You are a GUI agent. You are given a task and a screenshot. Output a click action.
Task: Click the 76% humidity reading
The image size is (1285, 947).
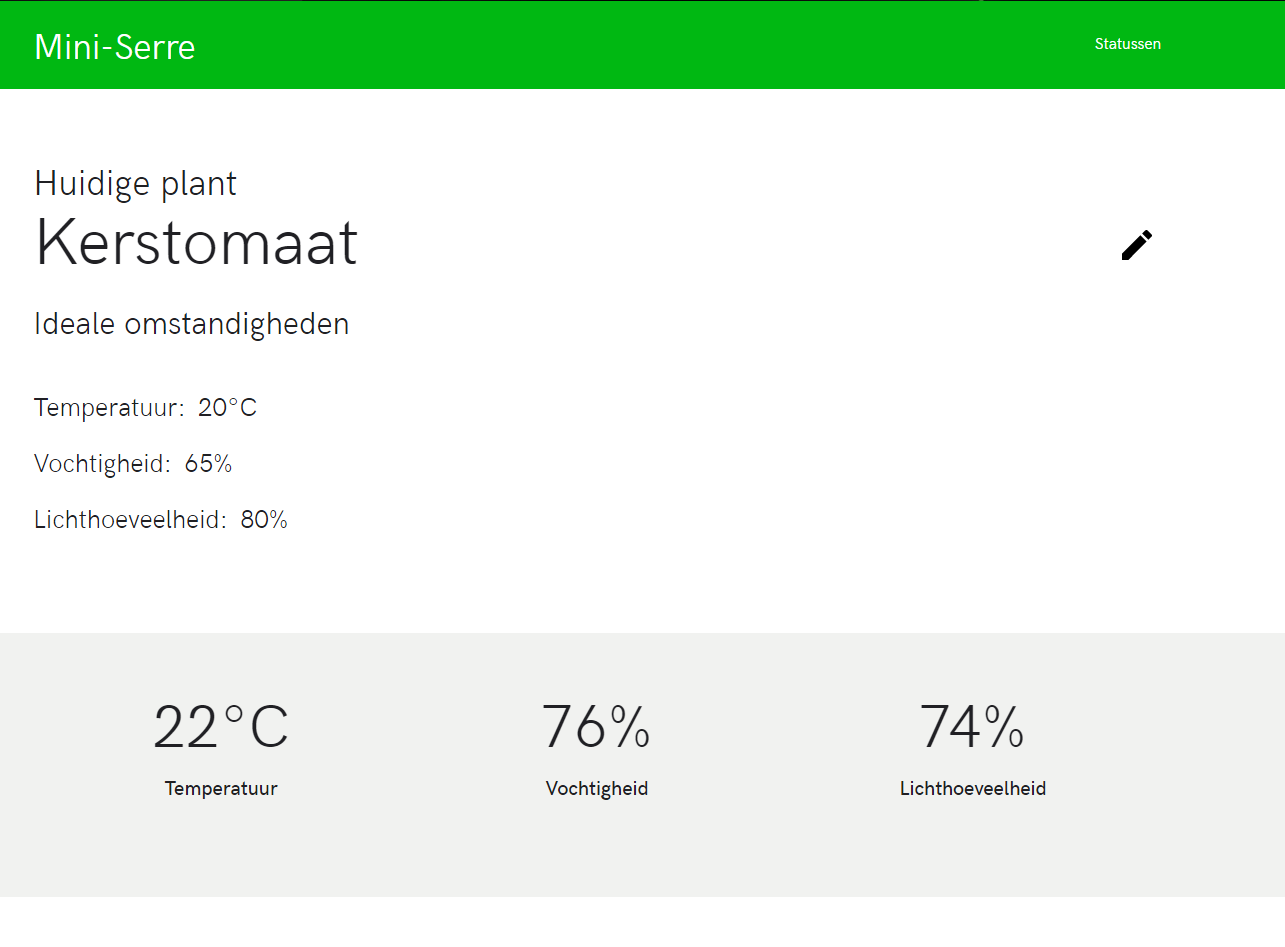coord(596,727)
